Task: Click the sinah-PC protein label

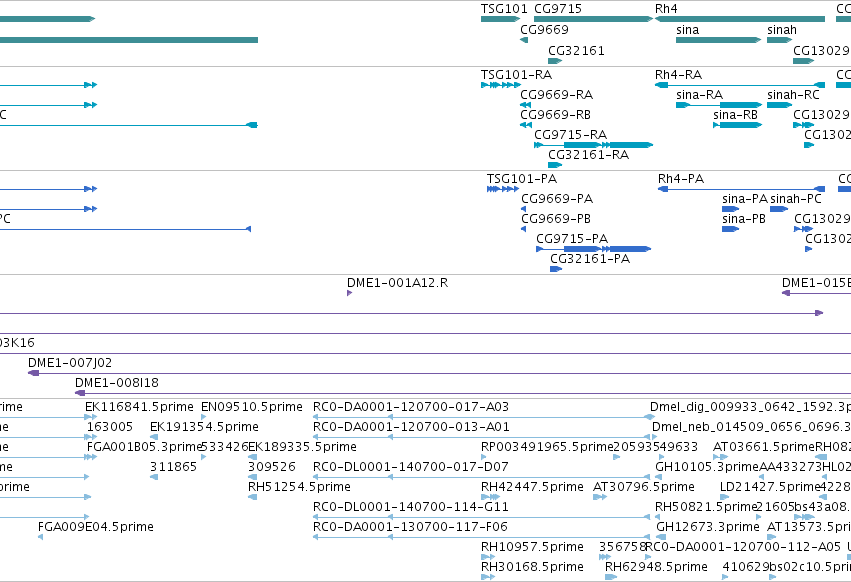Action: (x=796, y=199)
